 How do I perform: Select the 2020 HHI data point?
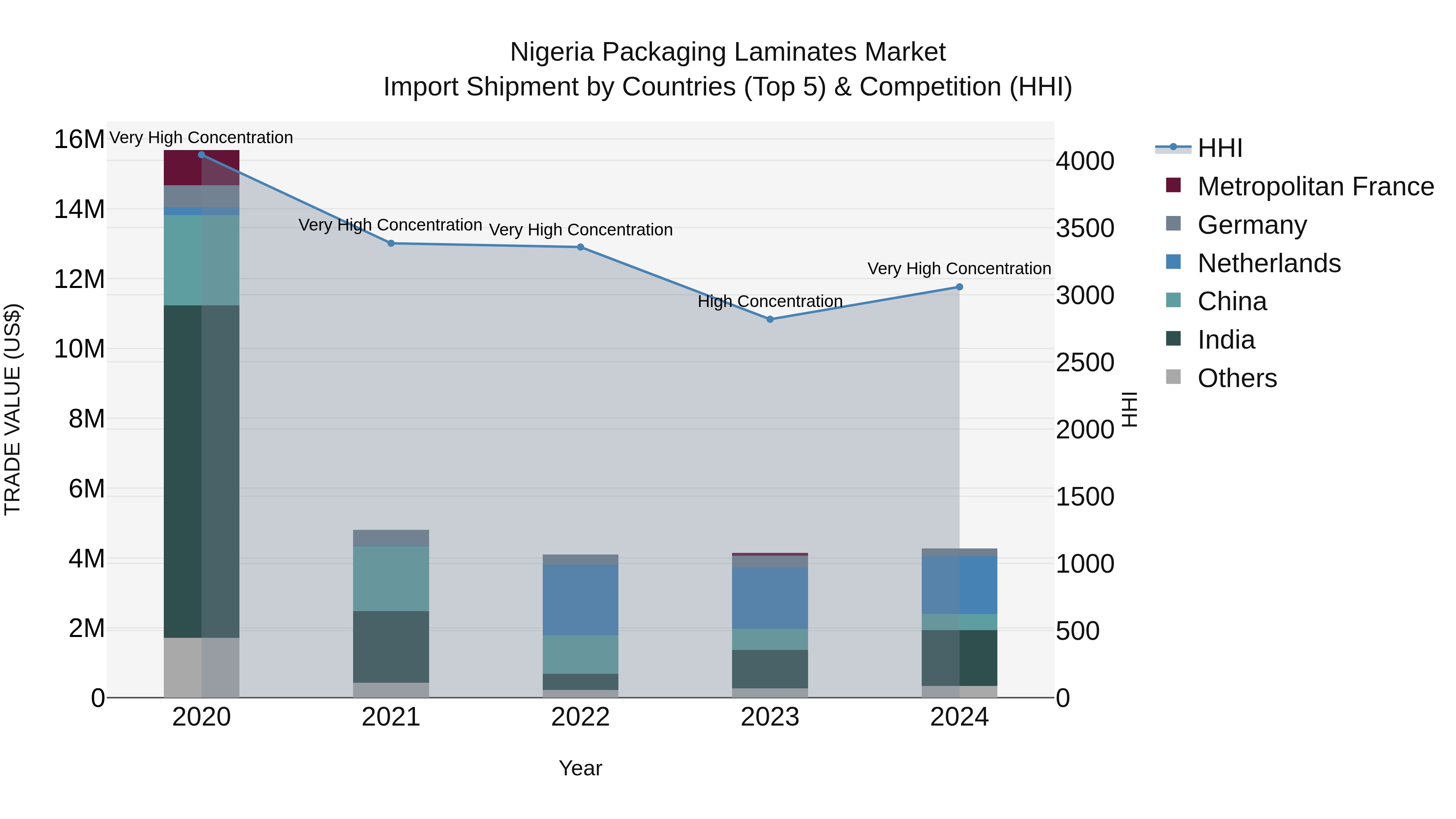click(x=201, y=155)
